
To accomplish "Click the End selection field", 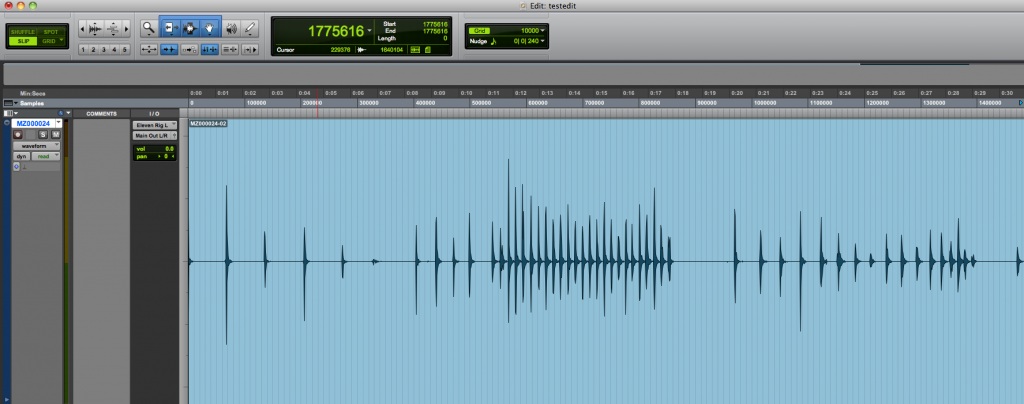I will pyautogui.click(x=434, y=31).
